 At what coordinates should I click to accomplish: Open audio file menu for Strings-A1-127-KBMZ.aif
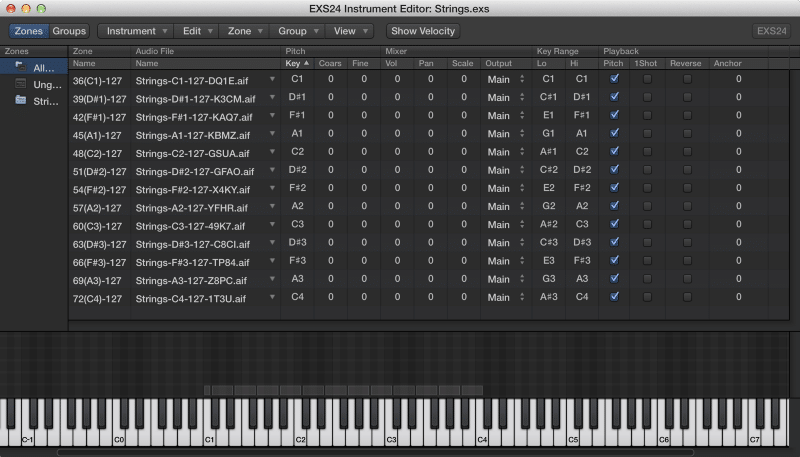272,134
